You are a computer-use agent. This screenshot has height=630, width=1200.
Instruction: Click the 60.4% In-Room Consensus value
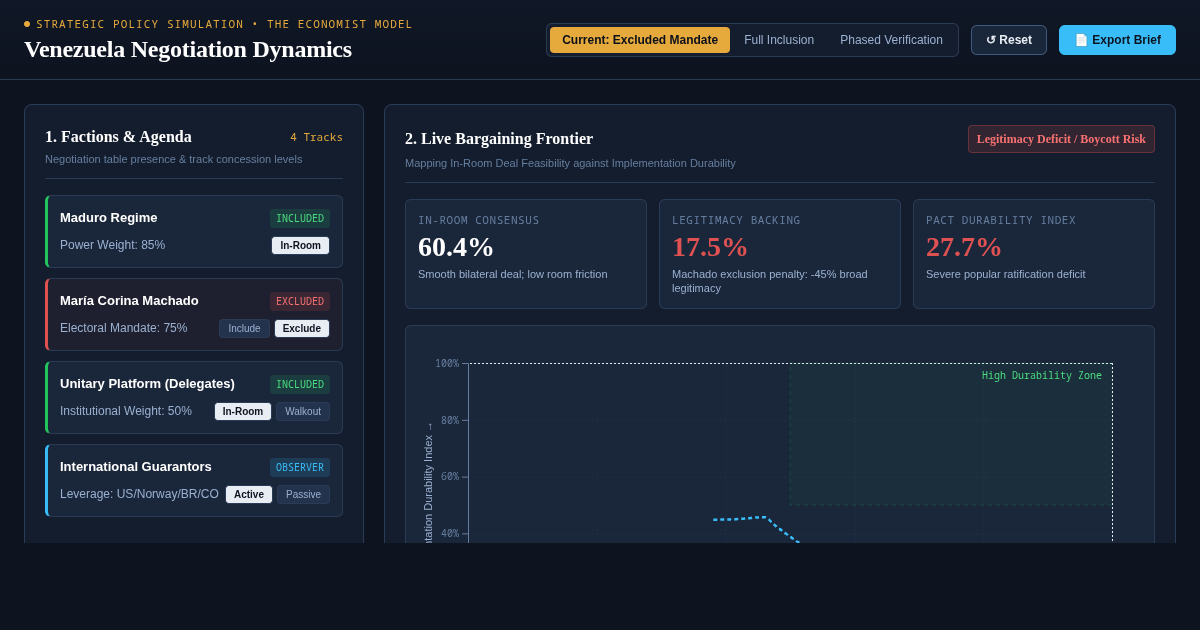pyautogui.click(x=456, y=246)
